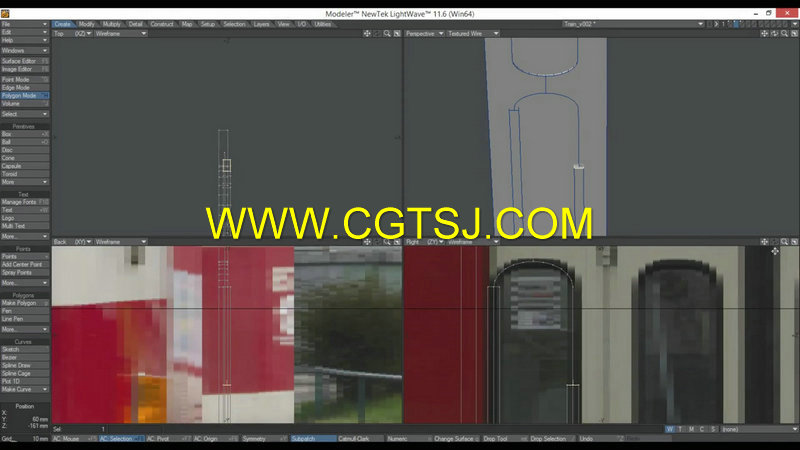
Task: Click next-layer arrow beside object name
Action: (716, 24)
